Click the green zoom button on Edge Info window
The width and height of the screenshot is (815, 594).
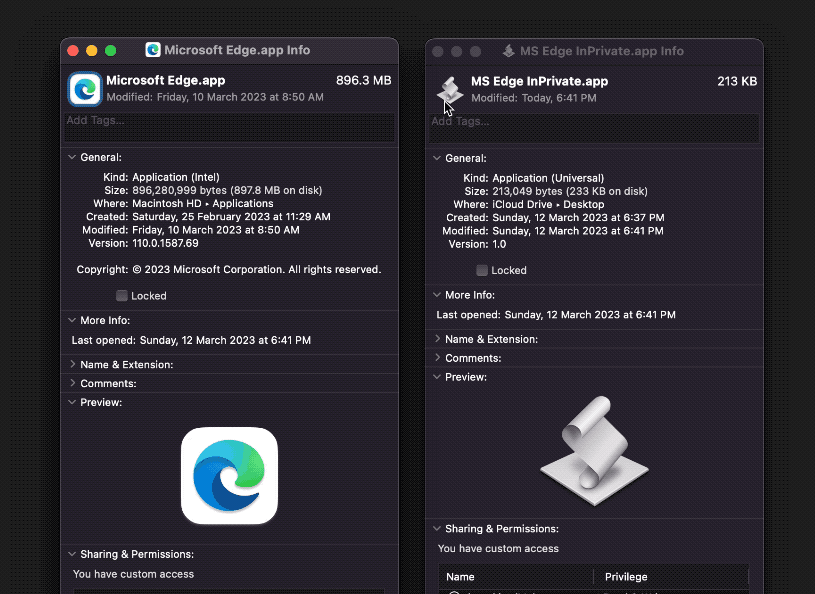coord(110,50)
